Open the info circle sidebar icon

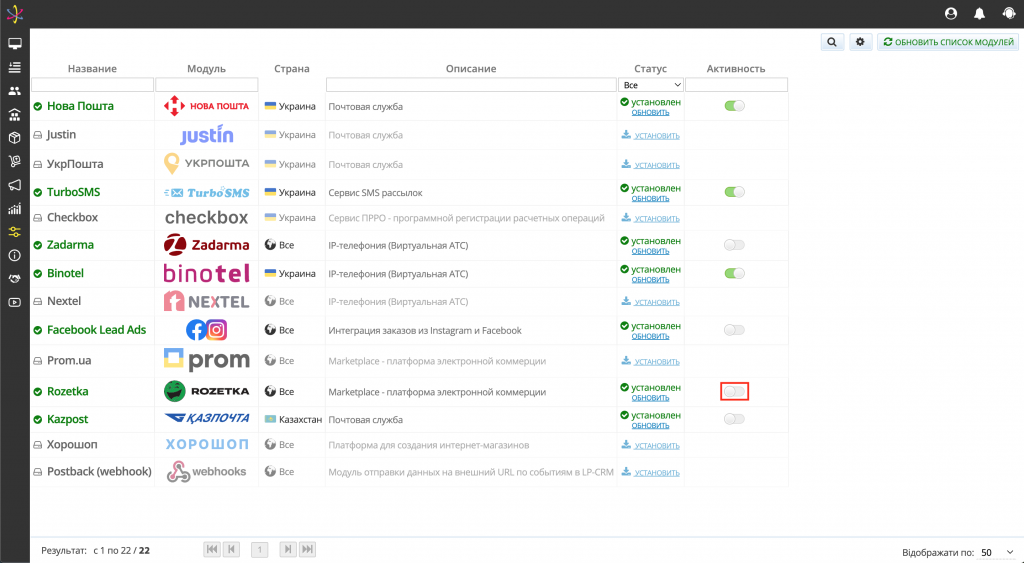tap(14, 255)
